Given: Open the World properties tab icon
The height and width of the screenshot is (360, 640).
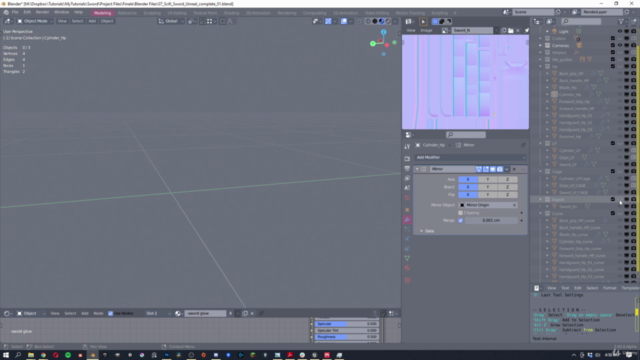Looking at the screenshot, I should click(x=407, y=198).
